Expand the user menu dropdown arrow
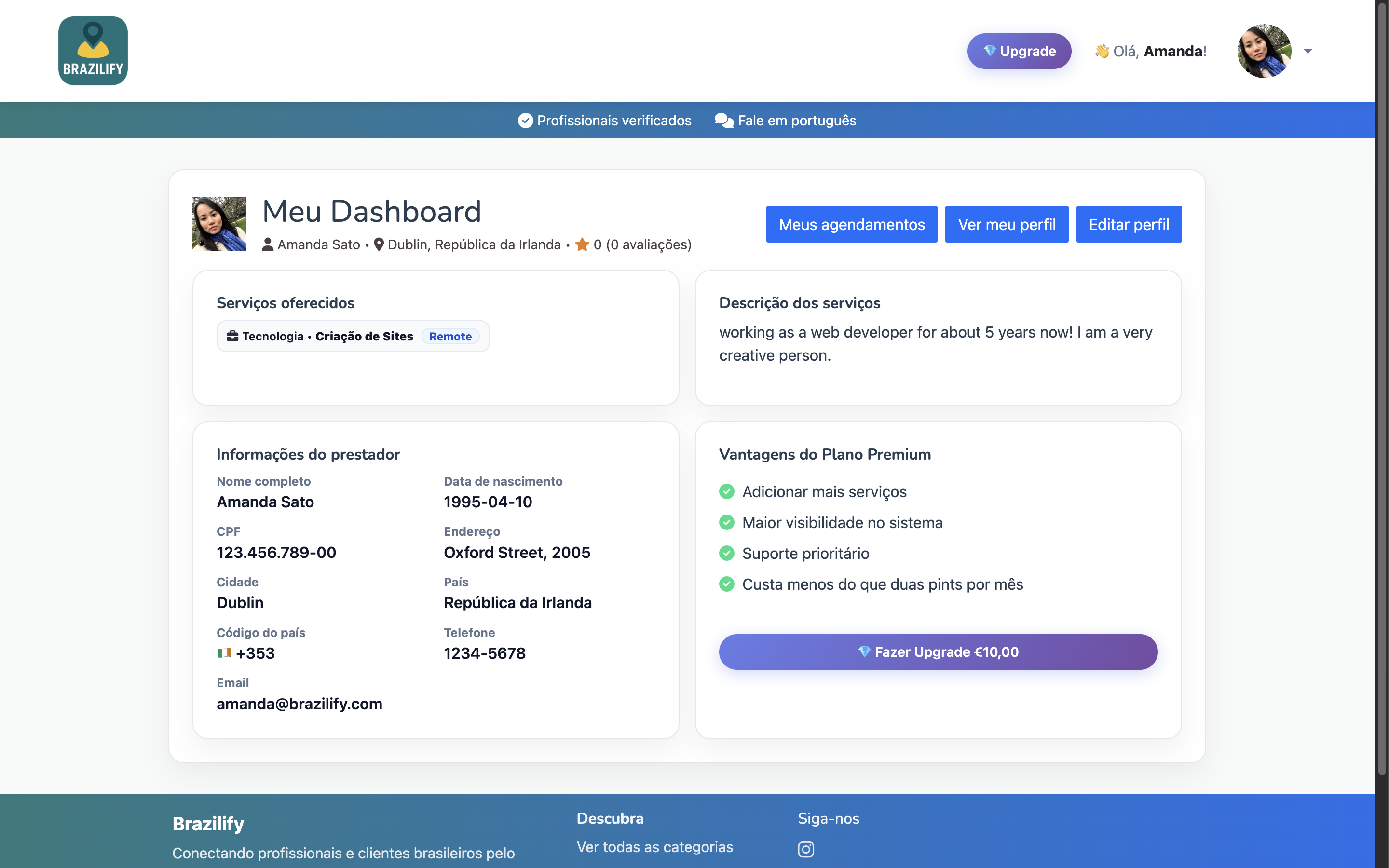 coord(1307,51)
